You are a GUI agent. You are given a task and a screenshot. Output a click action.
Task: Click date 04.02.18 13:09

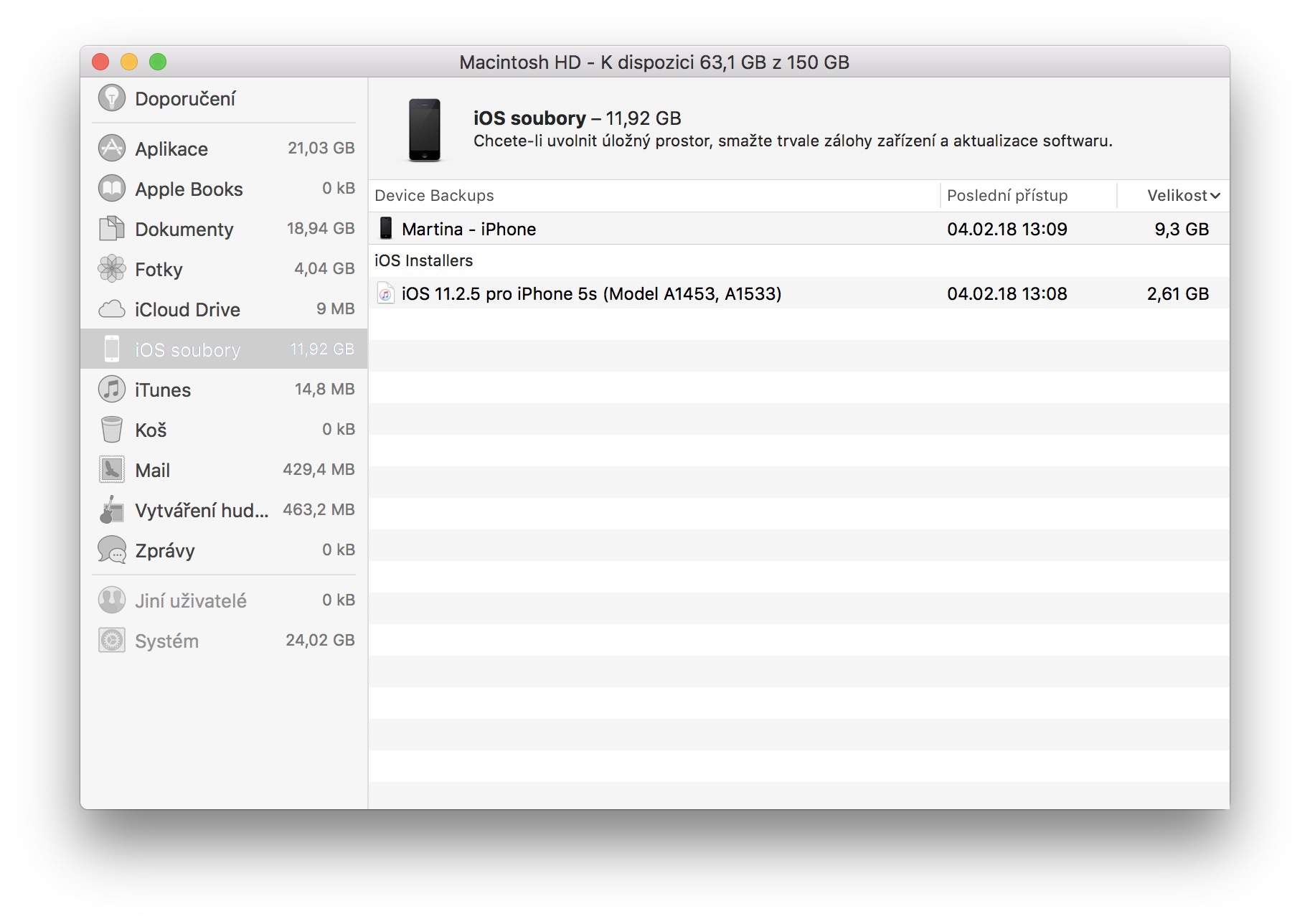(x=1007, y=229)
